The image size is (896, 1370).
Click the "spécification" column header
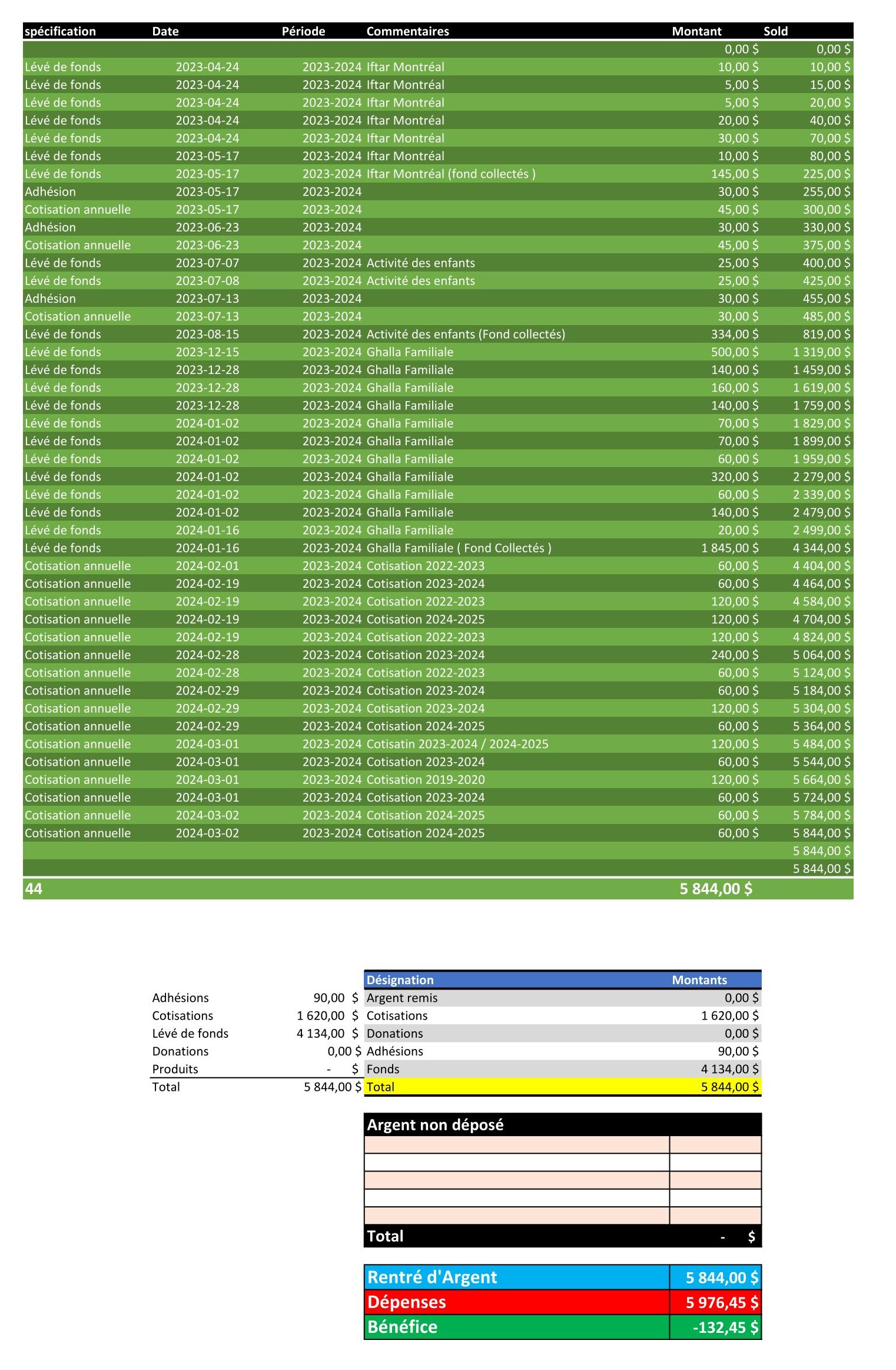click(x=60, y=31)
